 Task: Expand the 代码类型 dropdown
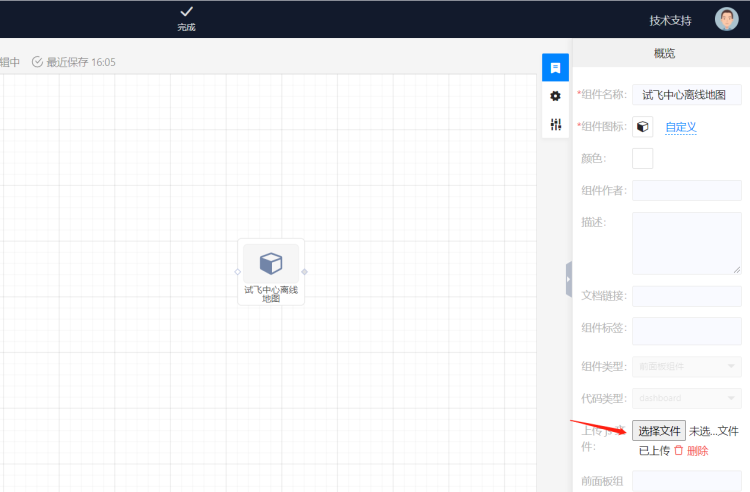point(686,398)
